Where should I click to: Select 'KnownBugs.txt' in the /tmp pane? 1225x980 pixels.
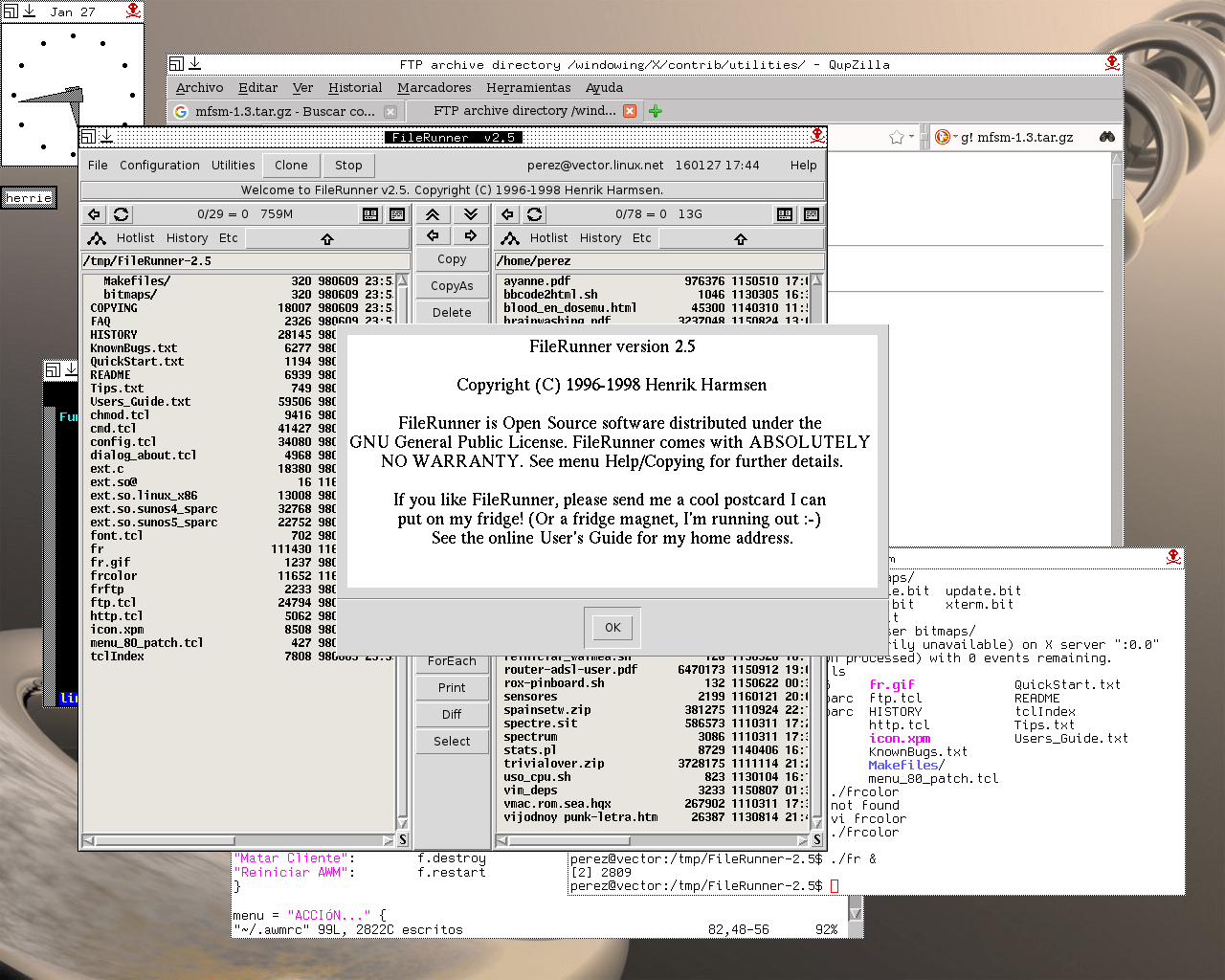134,348
